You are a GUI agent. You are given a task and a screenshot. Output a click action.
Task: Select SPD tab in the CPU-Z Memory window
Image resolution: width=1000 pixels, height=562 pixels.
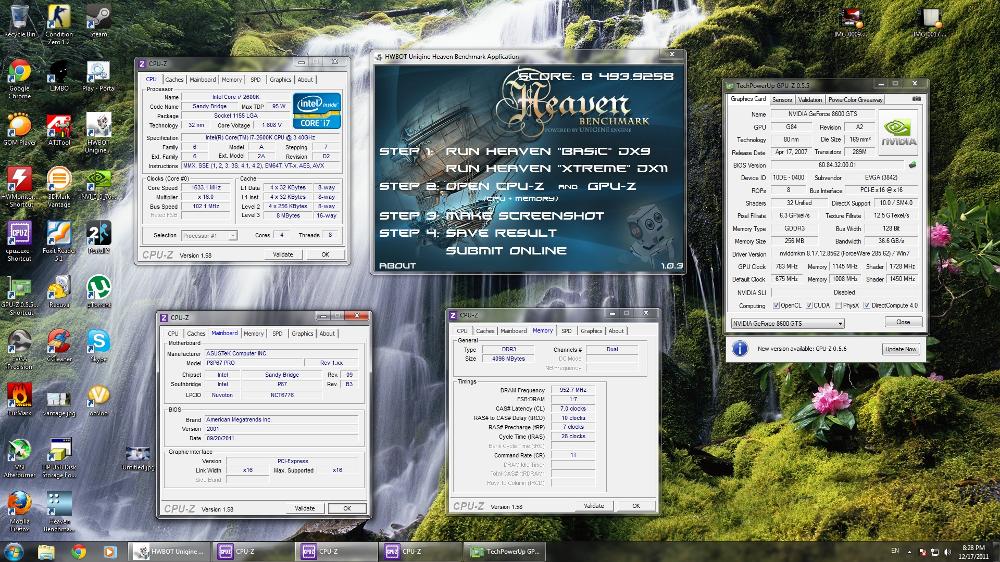pos(566,330)
